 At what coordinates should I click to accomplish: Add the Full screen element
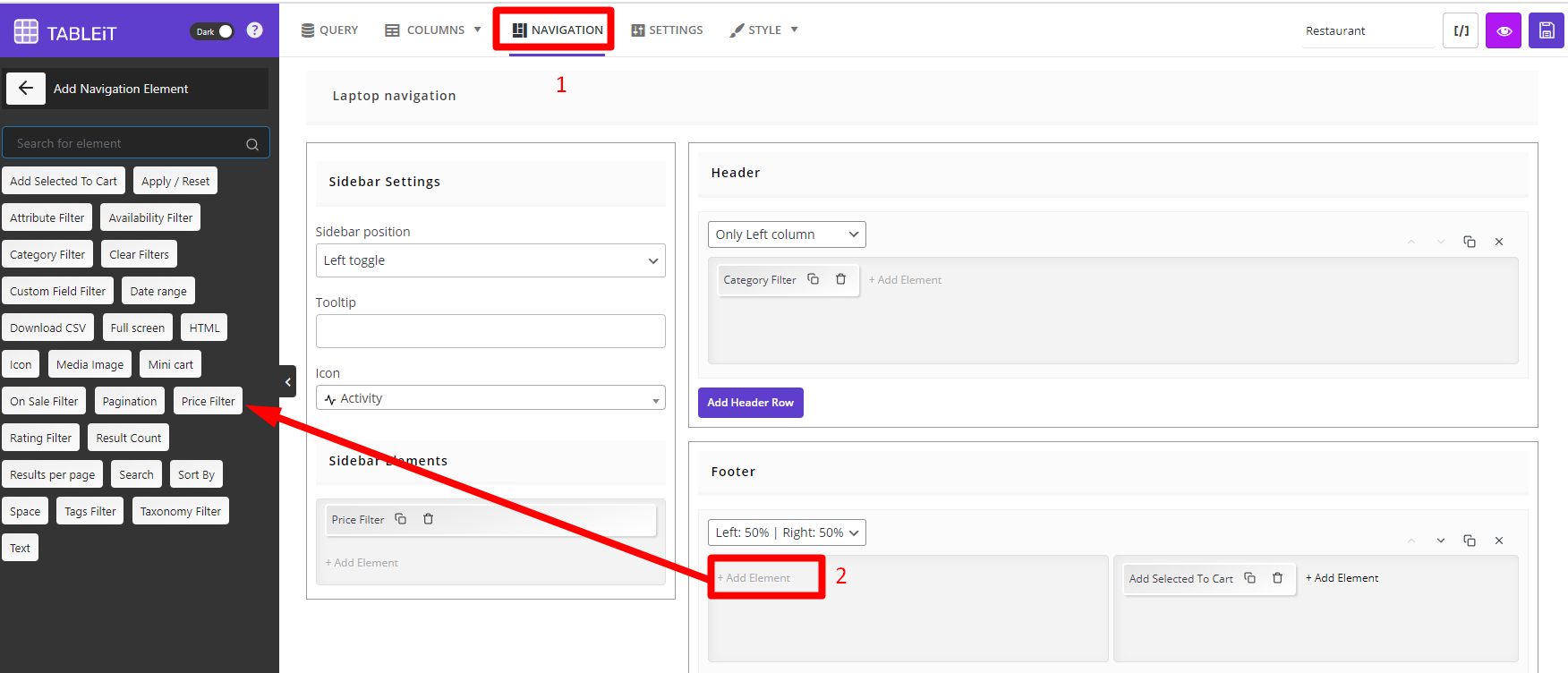click(138, 328)
